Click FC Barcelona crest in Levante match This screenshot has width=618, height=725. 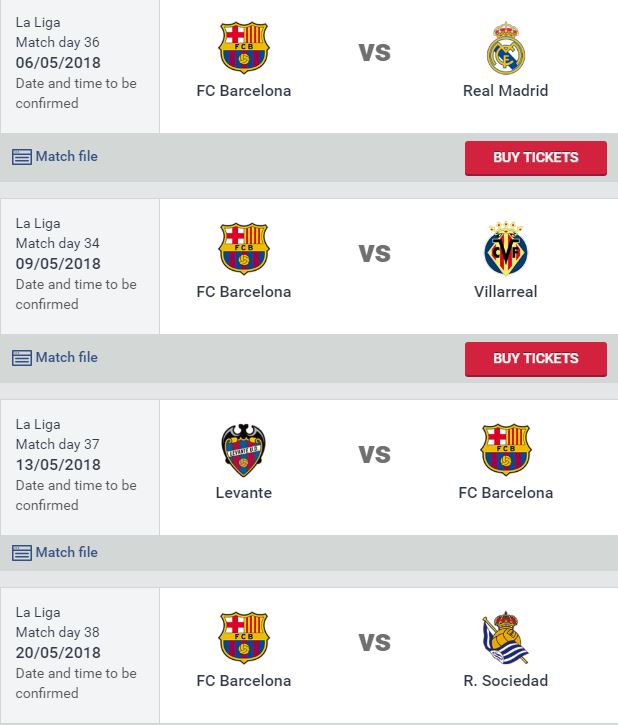pos(506,450)
